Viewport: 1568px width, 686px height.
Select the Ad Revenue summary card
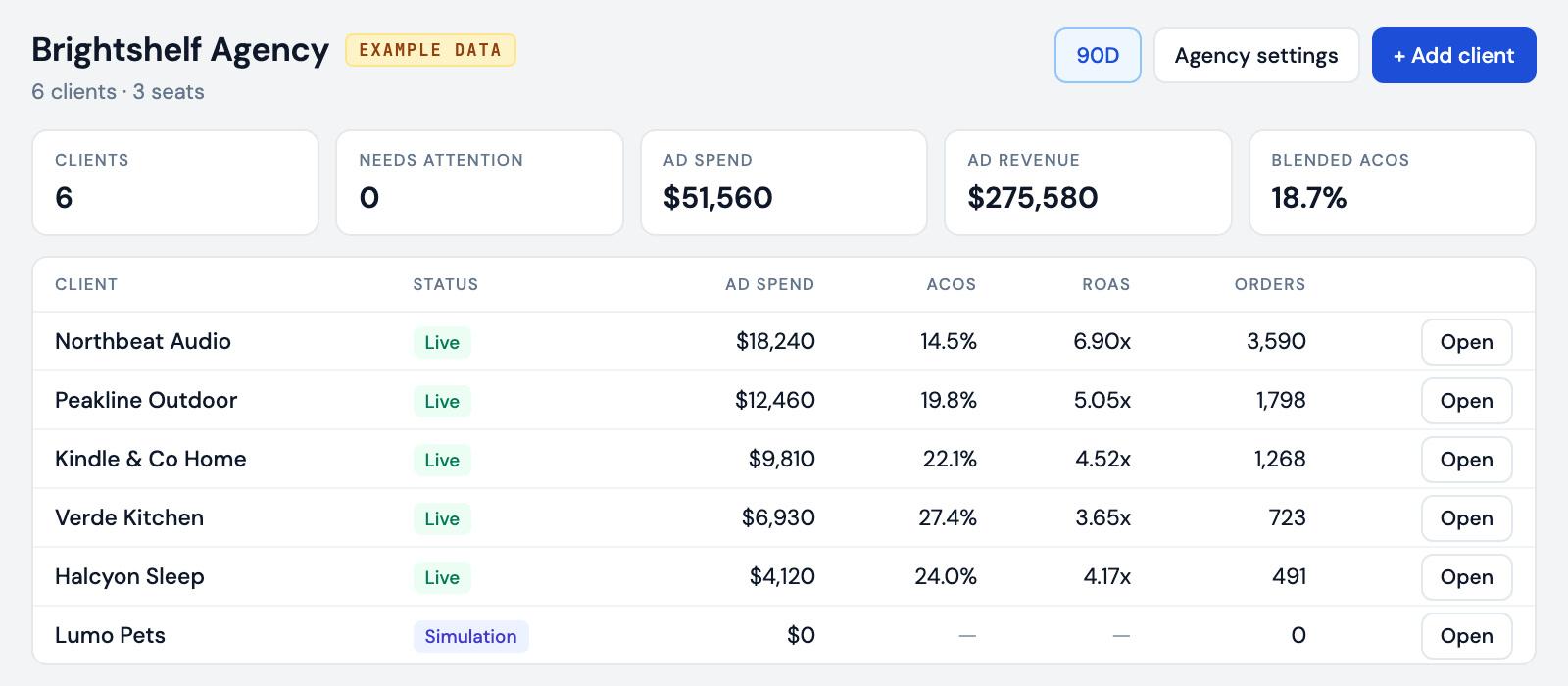(1088, 183)
